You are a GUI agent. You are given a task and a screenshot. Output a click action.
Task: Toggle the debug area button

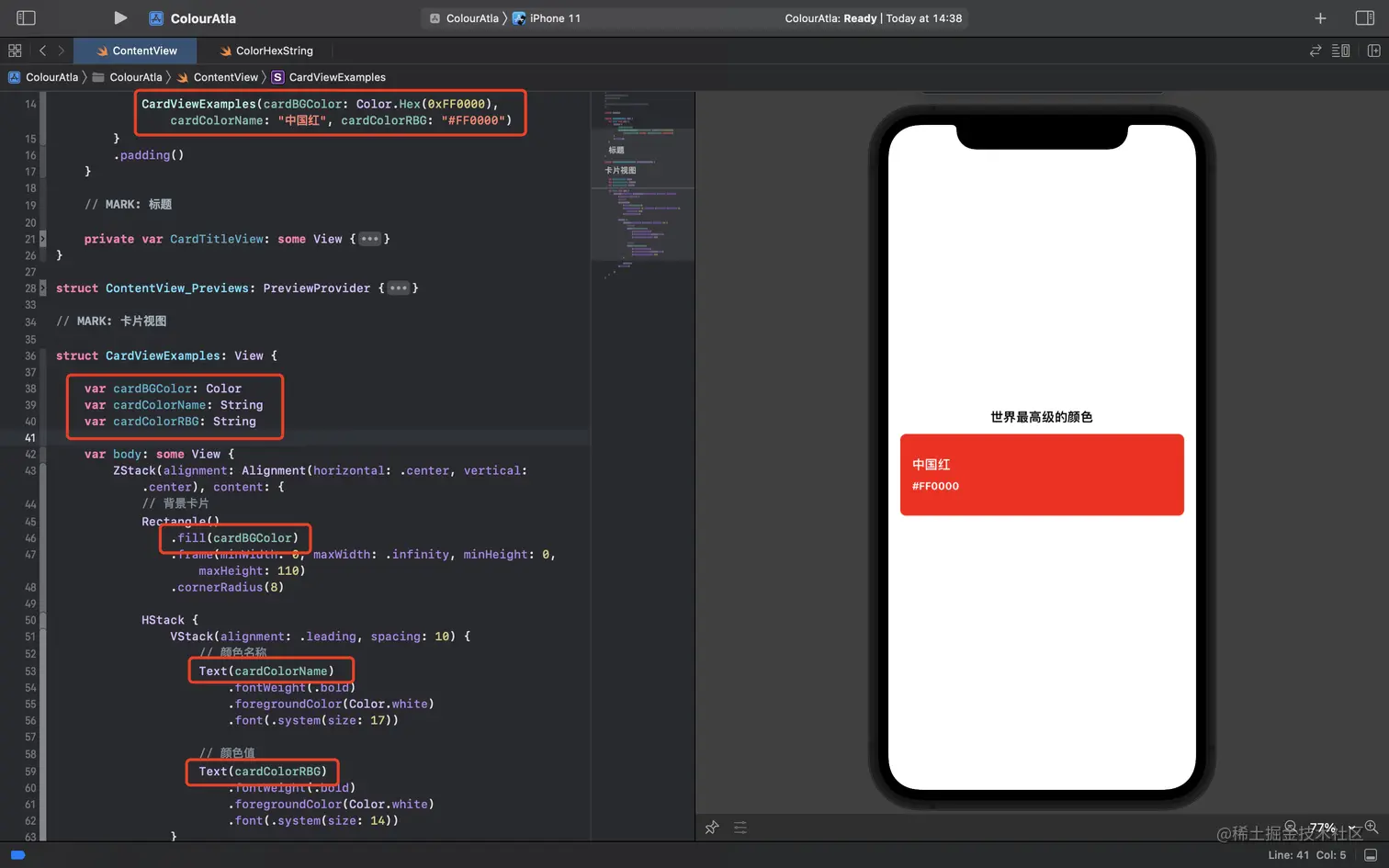pos(1371,855)
